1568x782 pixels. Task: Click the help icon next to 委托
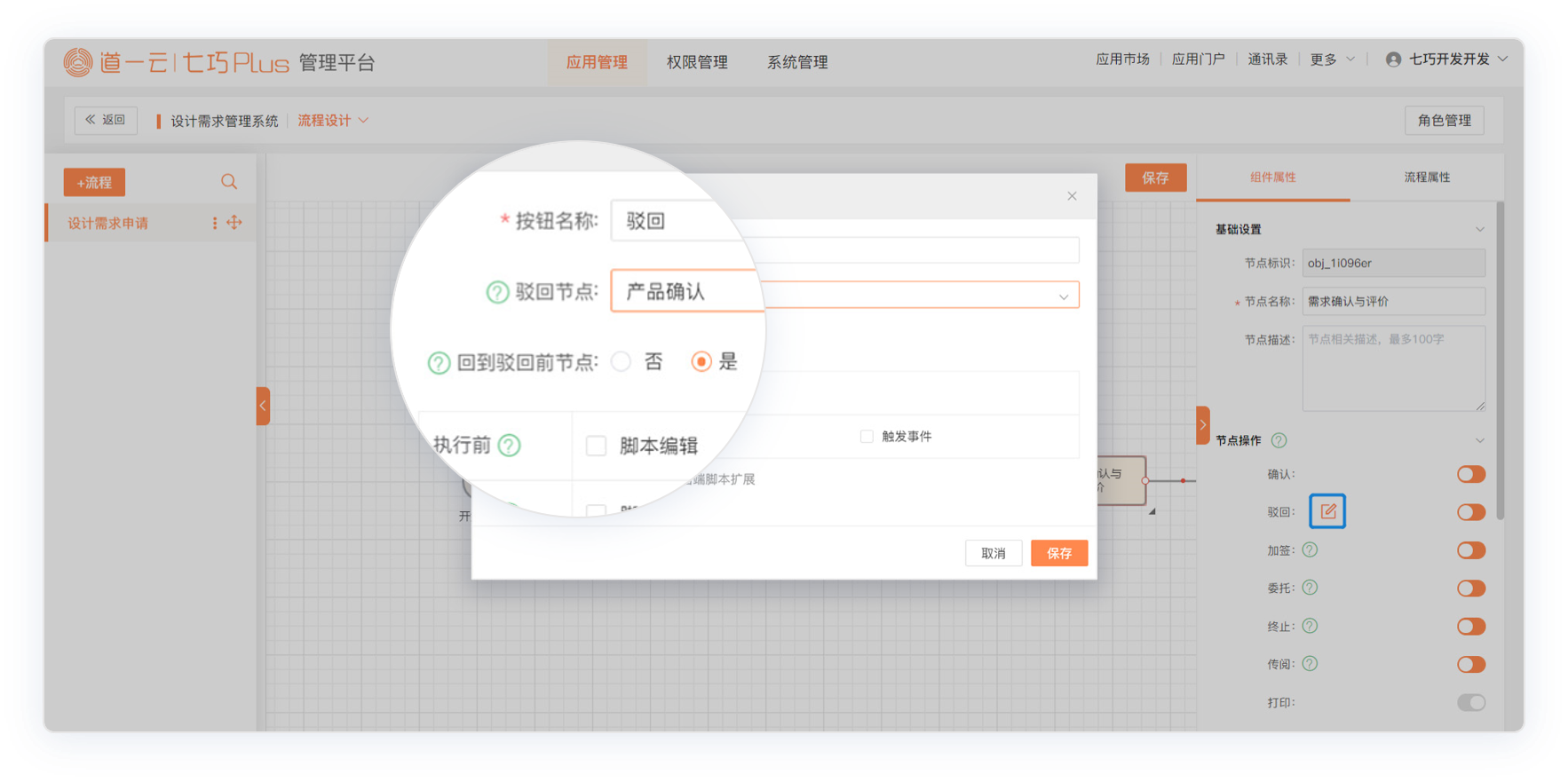pyautogui.click(x=1310, y=588)
